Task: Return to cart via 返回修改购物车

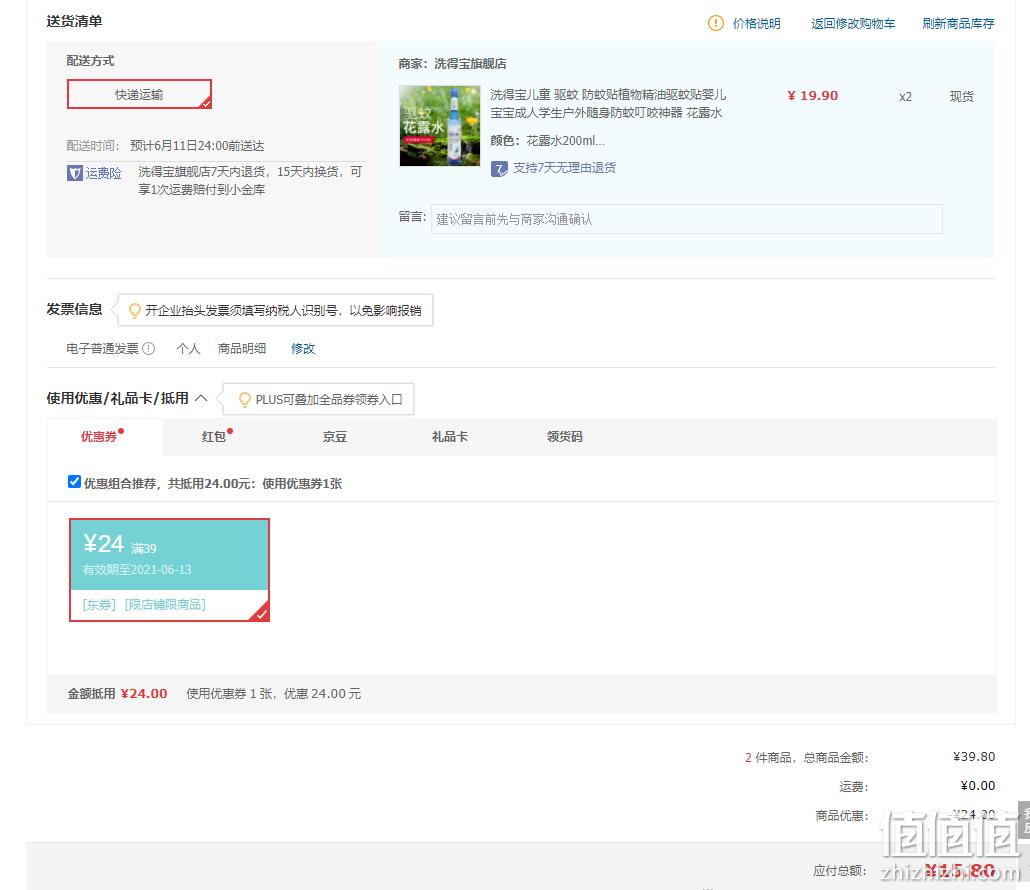Action: pyautogui.click(x=853, y=24)
